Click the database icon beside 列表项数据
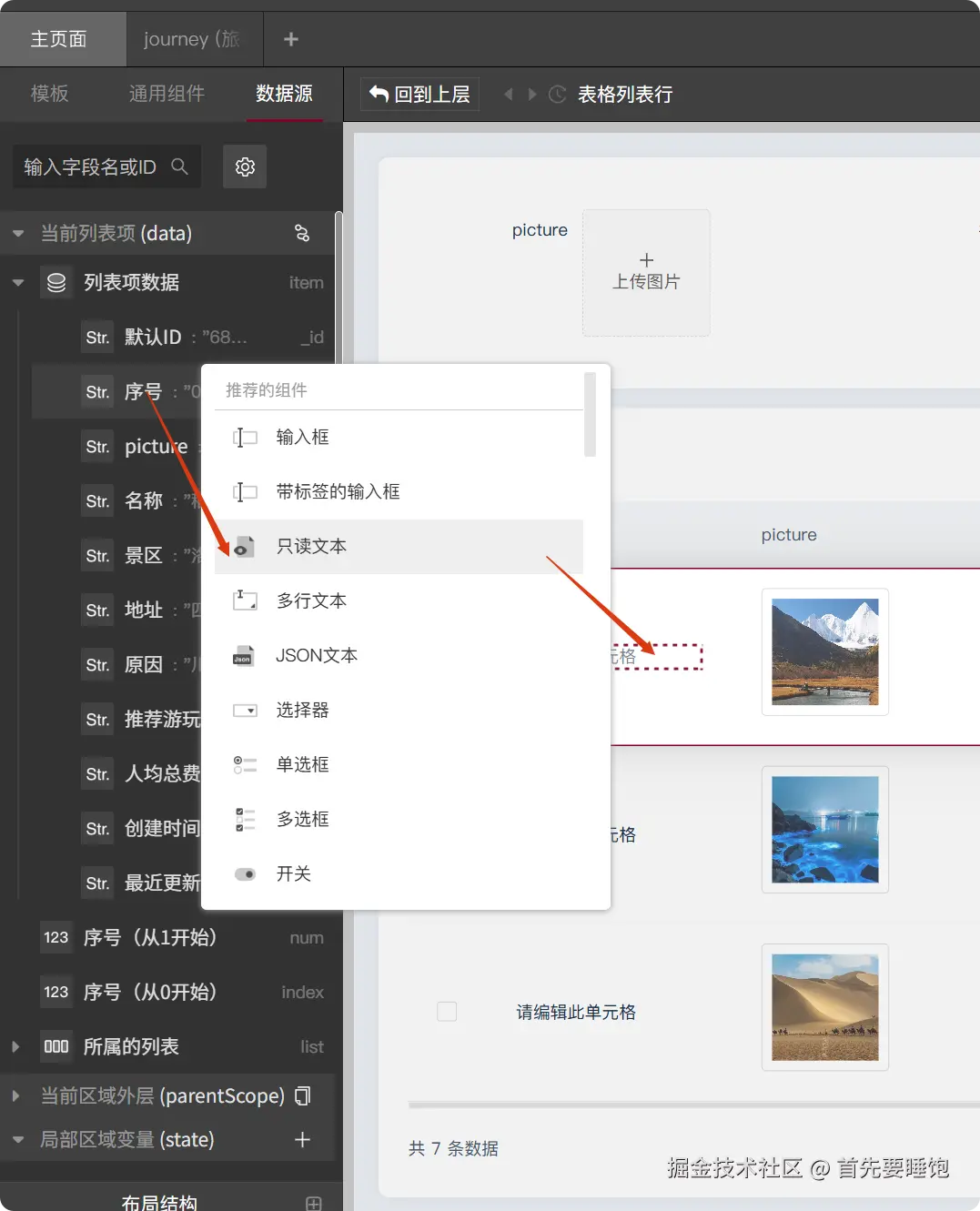The width and height of the screenshot is (980, 1211). tap(56, 282)
